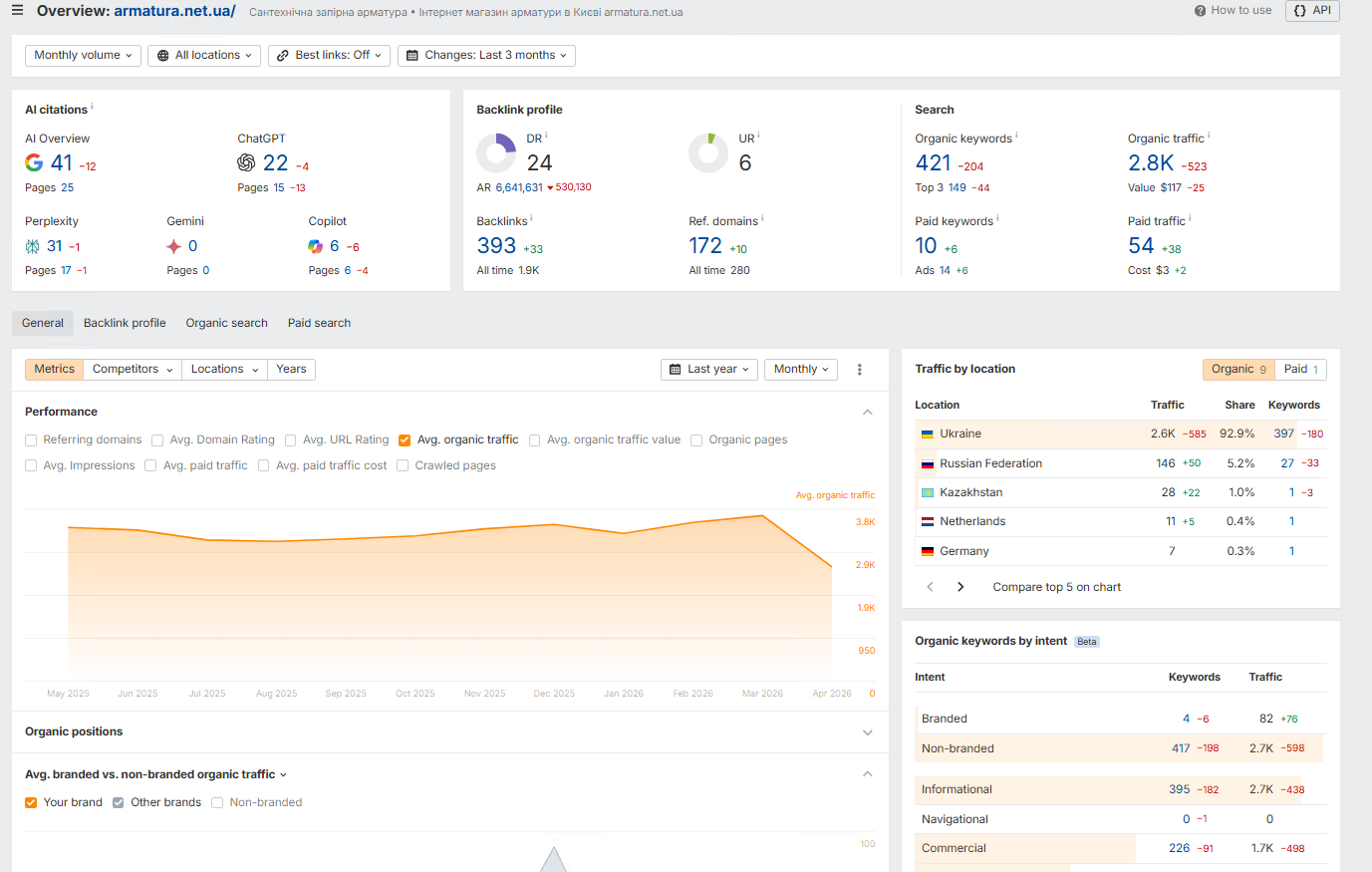This screenshot has width=1372, height=872.
Task: Select Years view button
Action: 291,370
